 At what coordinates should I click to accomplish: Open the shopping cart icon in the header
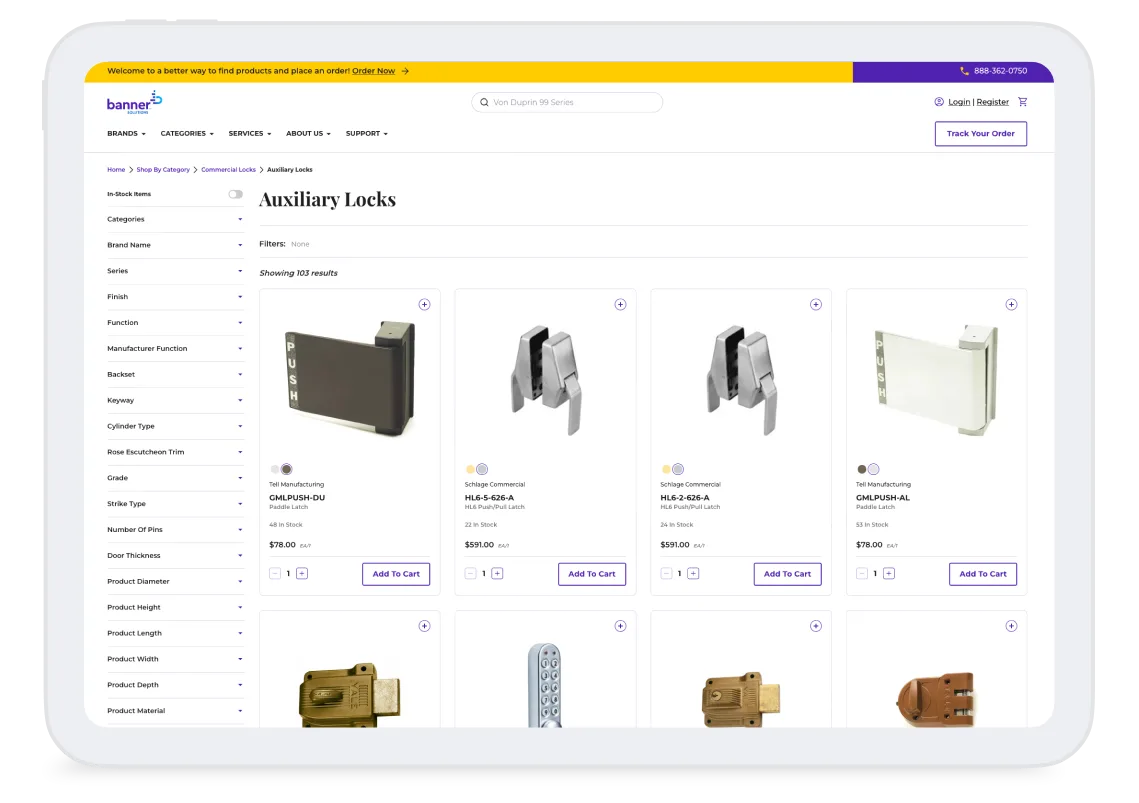pyautogui.click(x=1023, y=102)
